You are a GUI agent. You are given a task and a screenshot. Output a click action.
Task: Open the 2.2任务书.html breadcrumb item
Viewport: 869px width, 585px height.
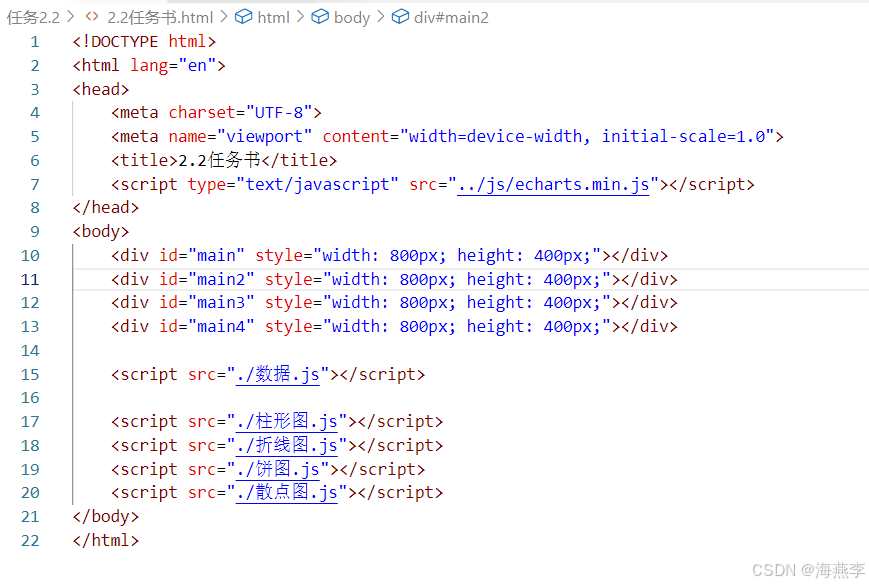[x=160, y=17]
